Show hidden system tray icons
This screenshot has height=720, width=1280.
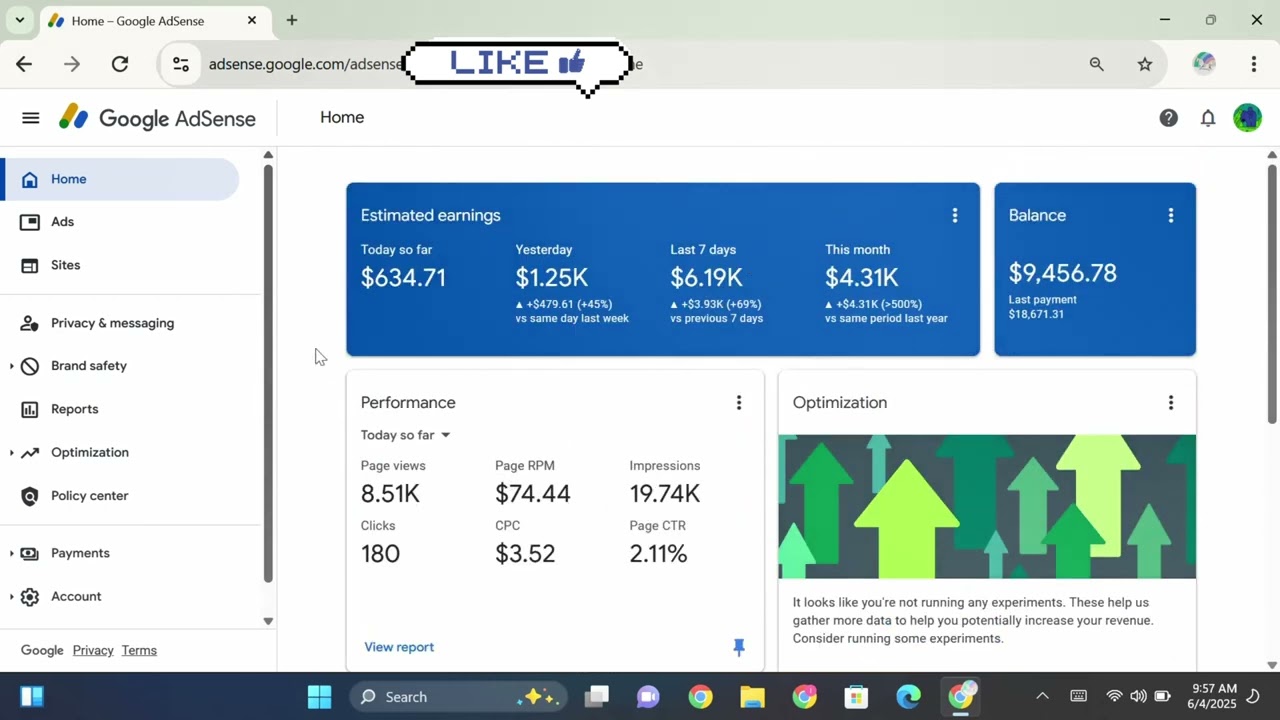click(1042, 697)
